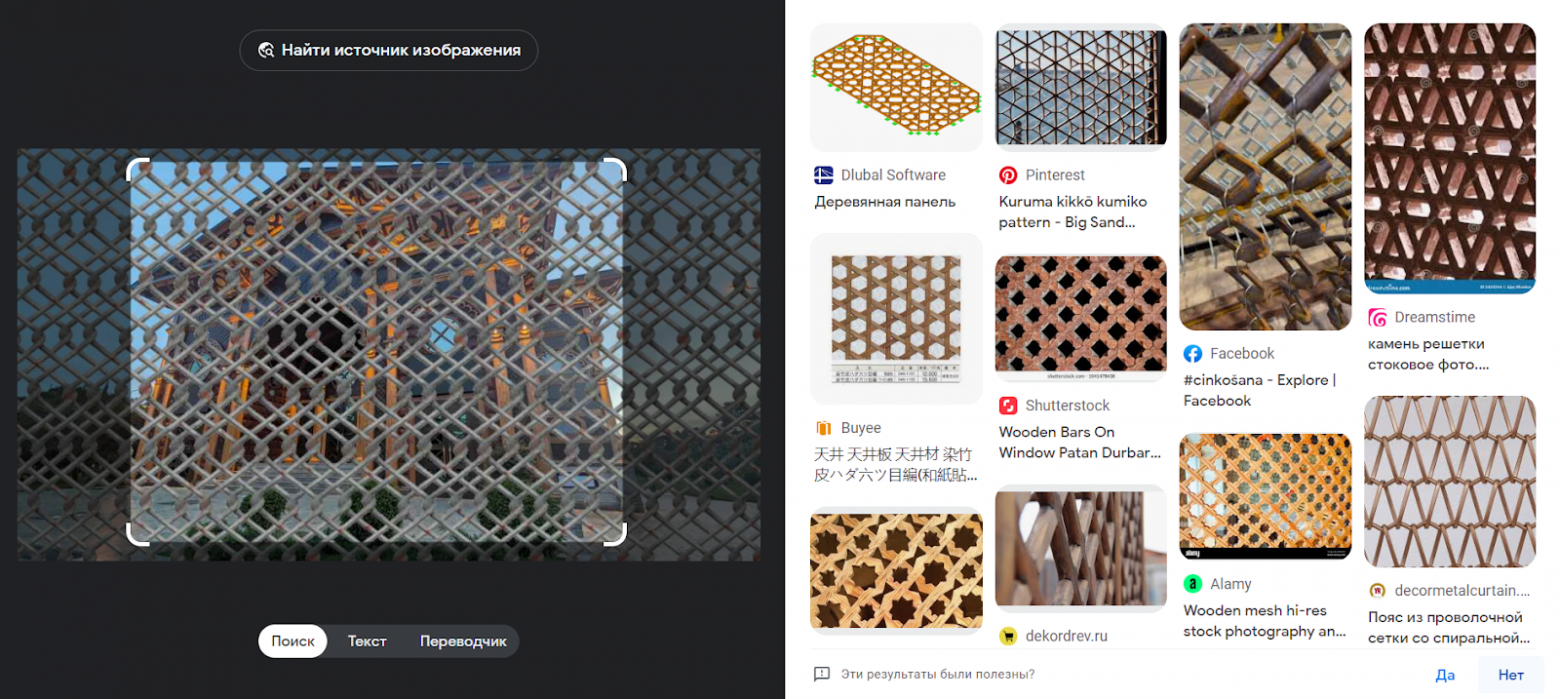Click the Shutterstock favicon

click(x=1008, y=405)
